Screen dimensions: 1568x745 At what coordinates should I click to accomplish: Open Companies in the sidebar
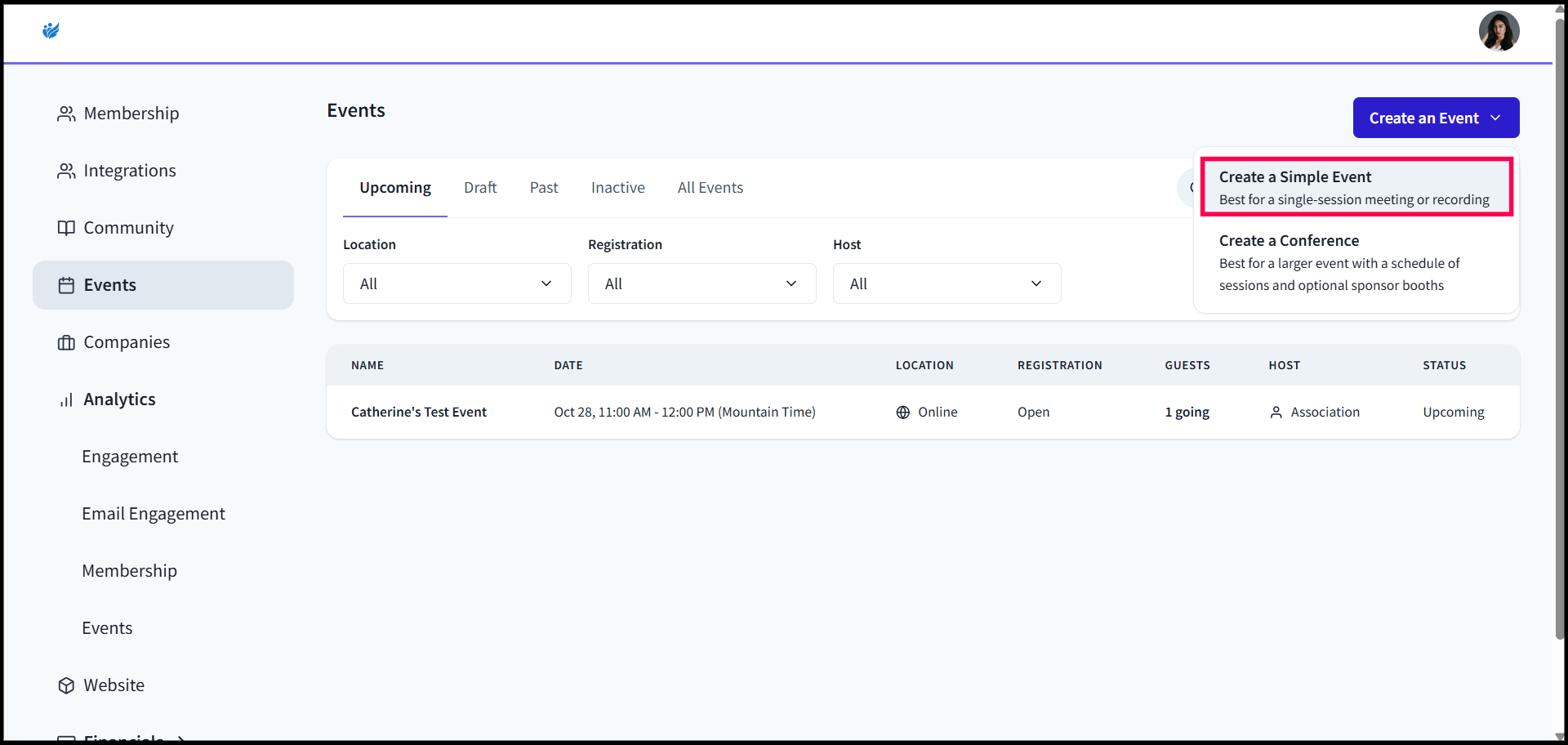point(163,342)
